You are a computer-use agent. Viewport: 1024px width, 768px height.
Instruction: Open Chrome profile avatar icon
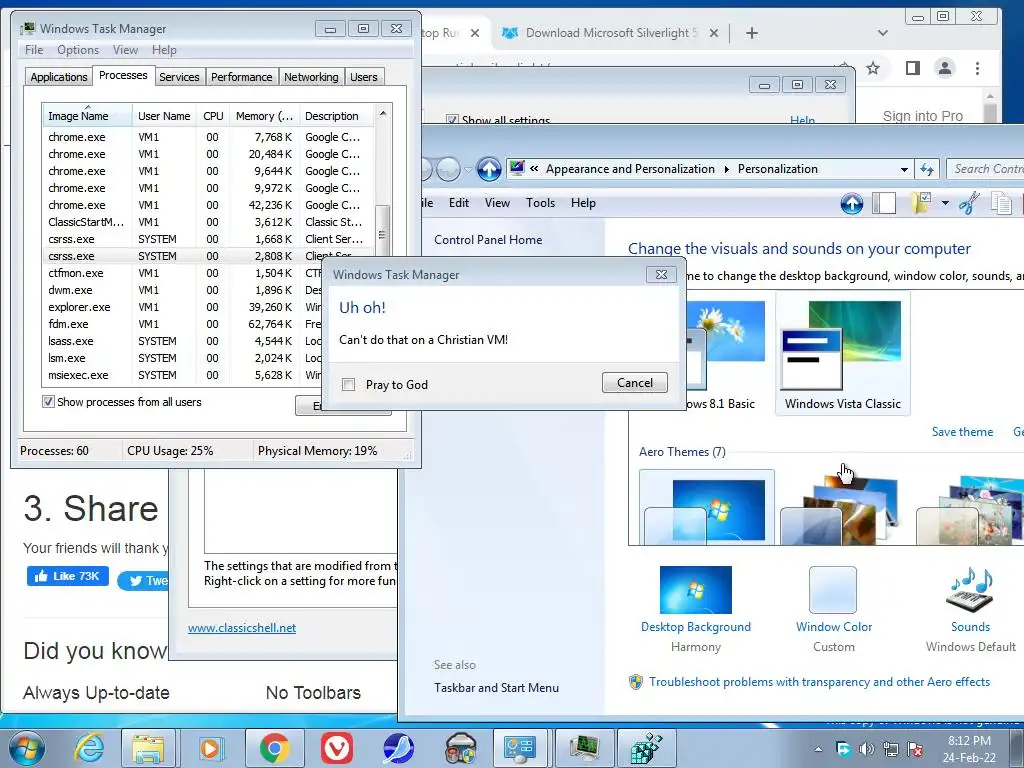[944, 68]
